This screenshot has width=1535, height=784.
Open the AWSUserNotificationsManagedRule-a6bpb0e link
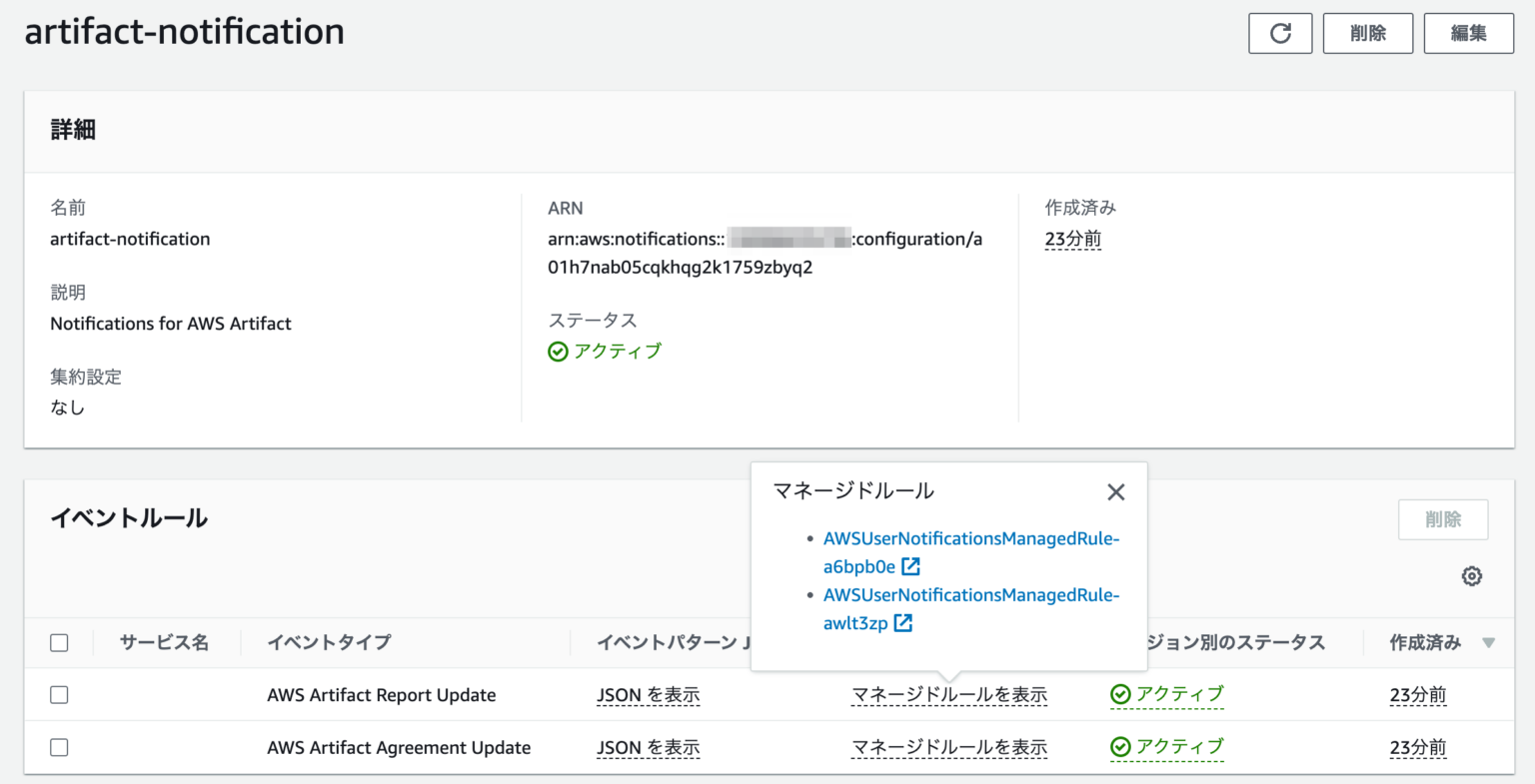(971, 552)
